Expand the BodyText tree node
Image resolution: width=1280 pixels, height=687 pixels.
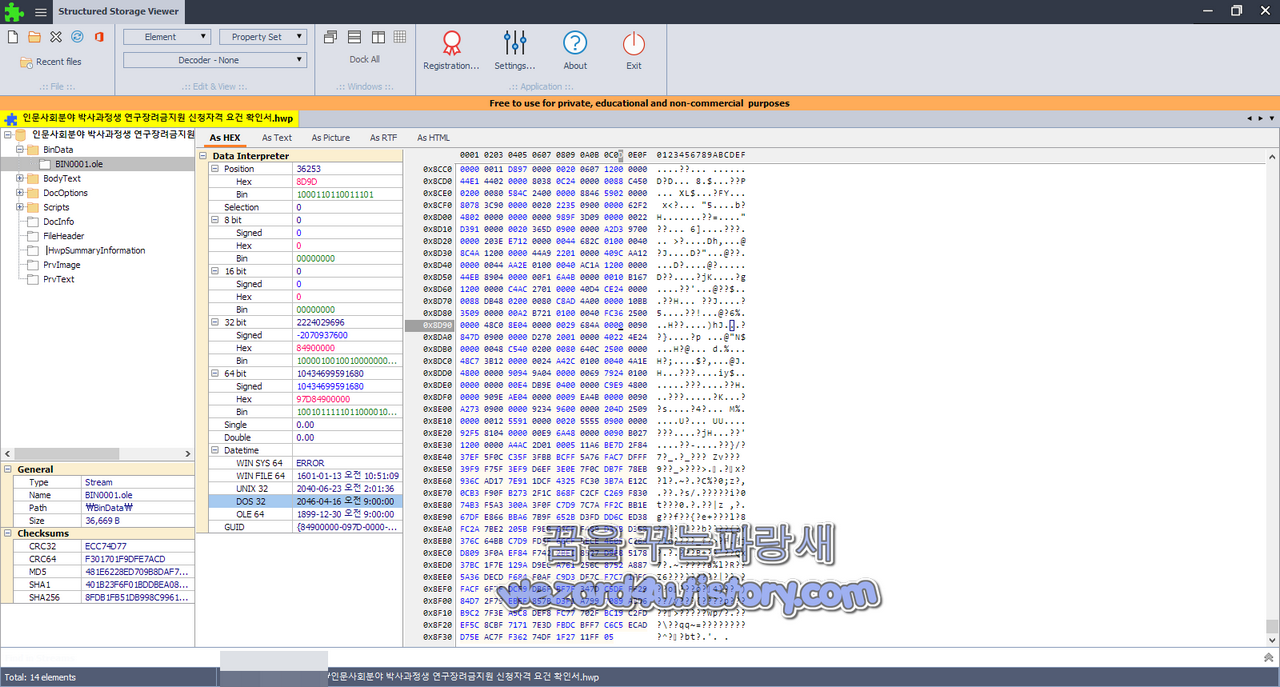[x=20, y=178]
